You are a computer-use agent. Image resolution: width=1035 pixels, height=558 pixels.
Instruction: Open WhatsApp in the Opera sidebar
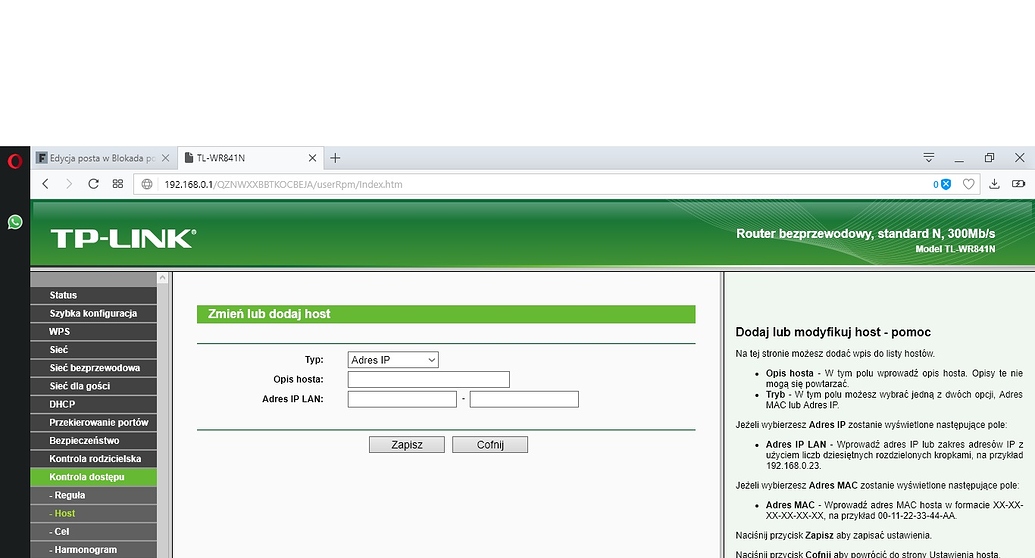[x=14, y=222]
